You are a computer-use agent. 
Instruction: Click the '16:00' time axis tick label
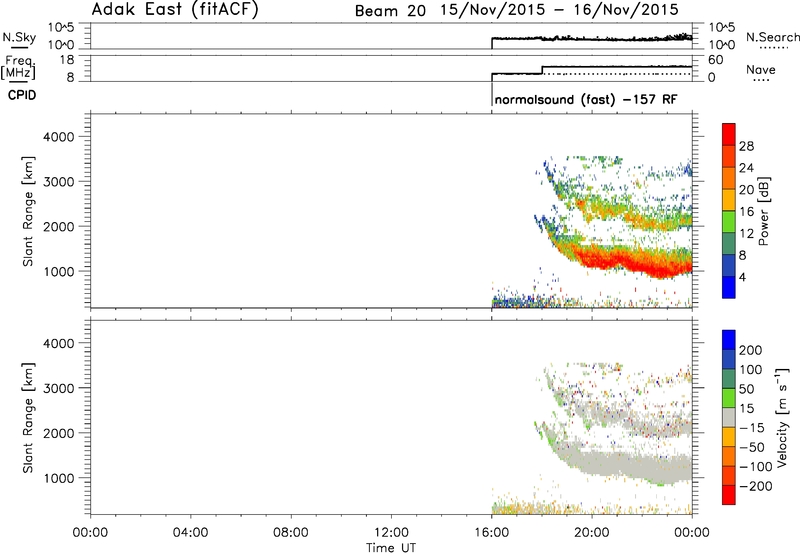pos(492,533)
